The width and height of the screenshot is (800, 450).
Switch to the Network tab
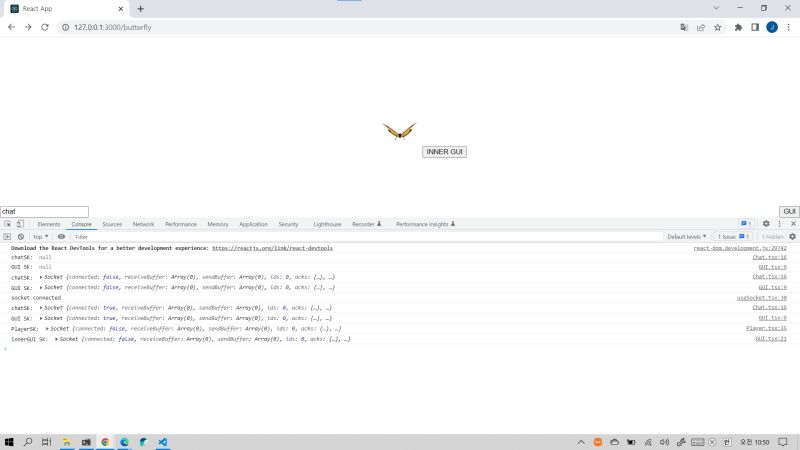point(143,224)
